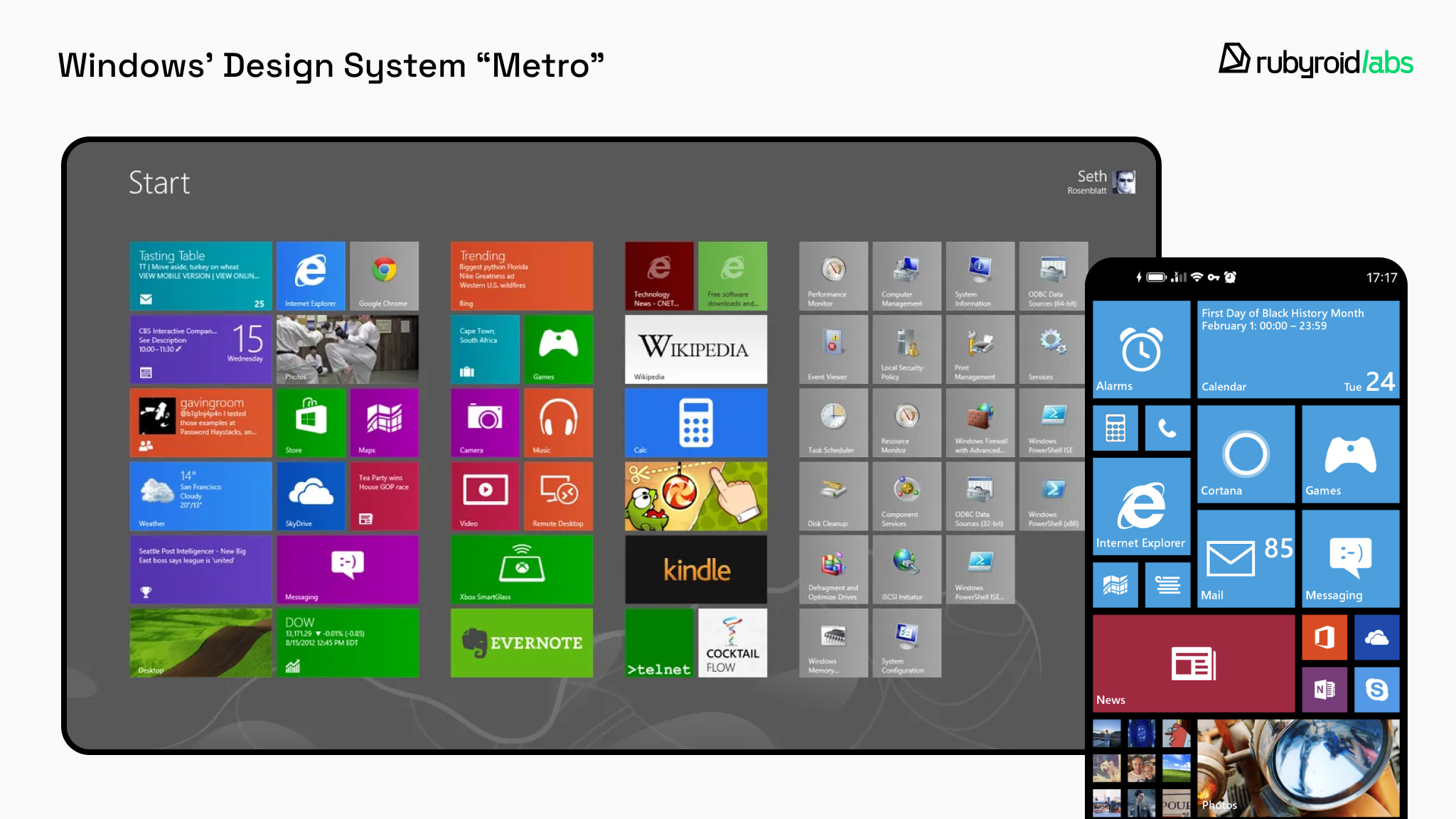1456x819 pixels.
Task: Open the Photos karate thumbnail tile
Action: (347, 348)
